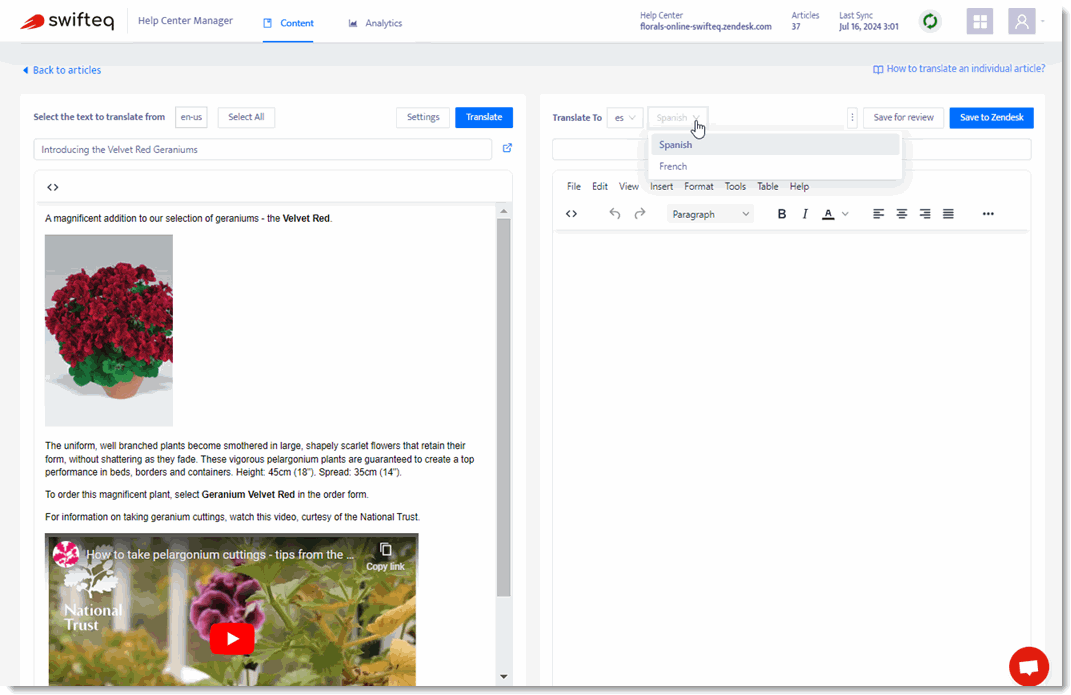Click the source article title field
Screen dimensions: 1071x695
pyautogui.click(x=263, y=150)
